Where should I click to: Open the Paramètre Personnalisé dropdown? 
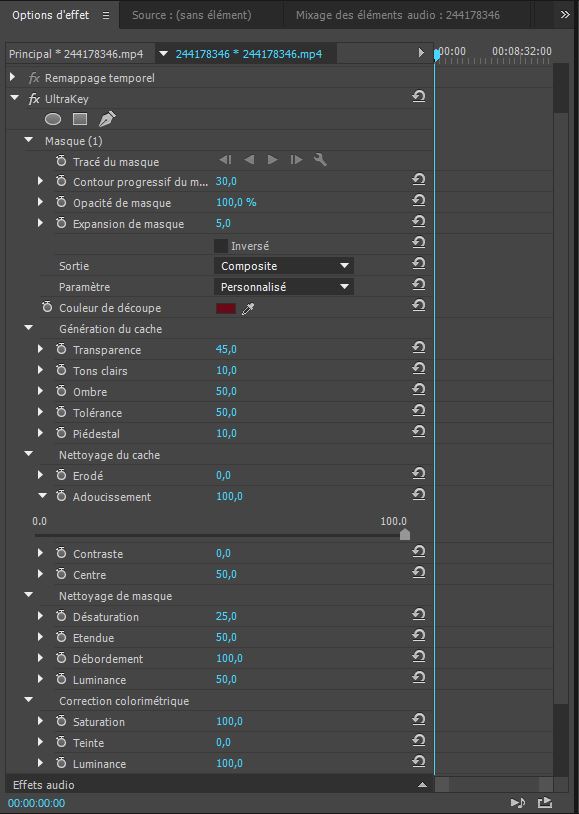tap(284, 287)
